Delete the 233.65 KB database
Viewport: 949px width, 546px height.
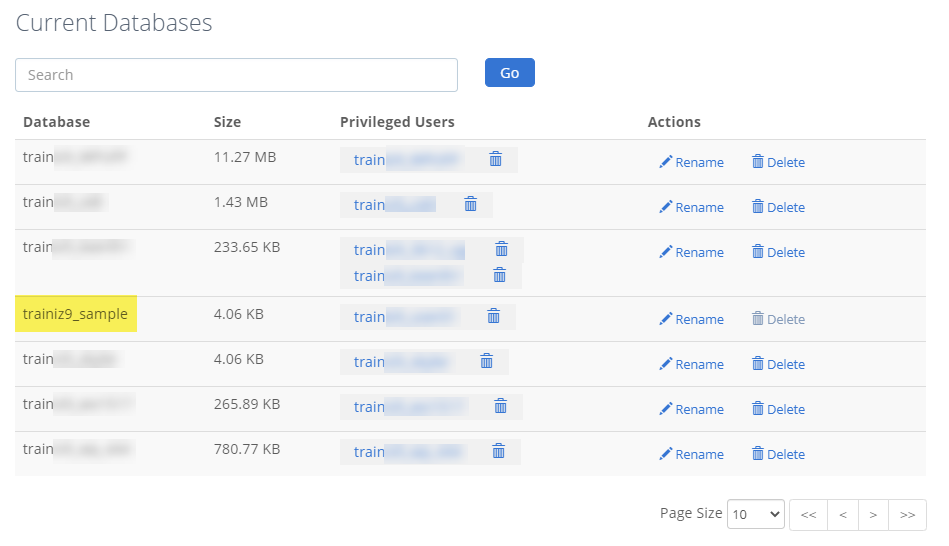coord(778,252)
